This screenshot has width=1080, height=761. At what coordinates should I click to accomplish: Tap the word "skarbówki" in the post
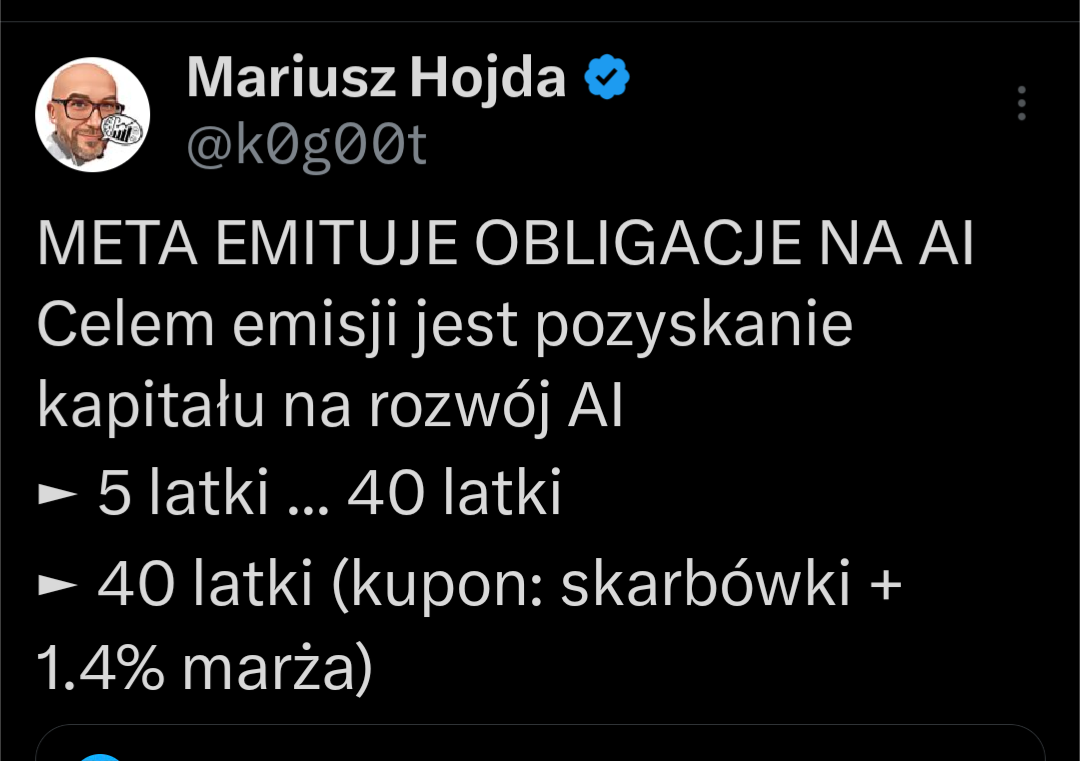coord(705,584)
